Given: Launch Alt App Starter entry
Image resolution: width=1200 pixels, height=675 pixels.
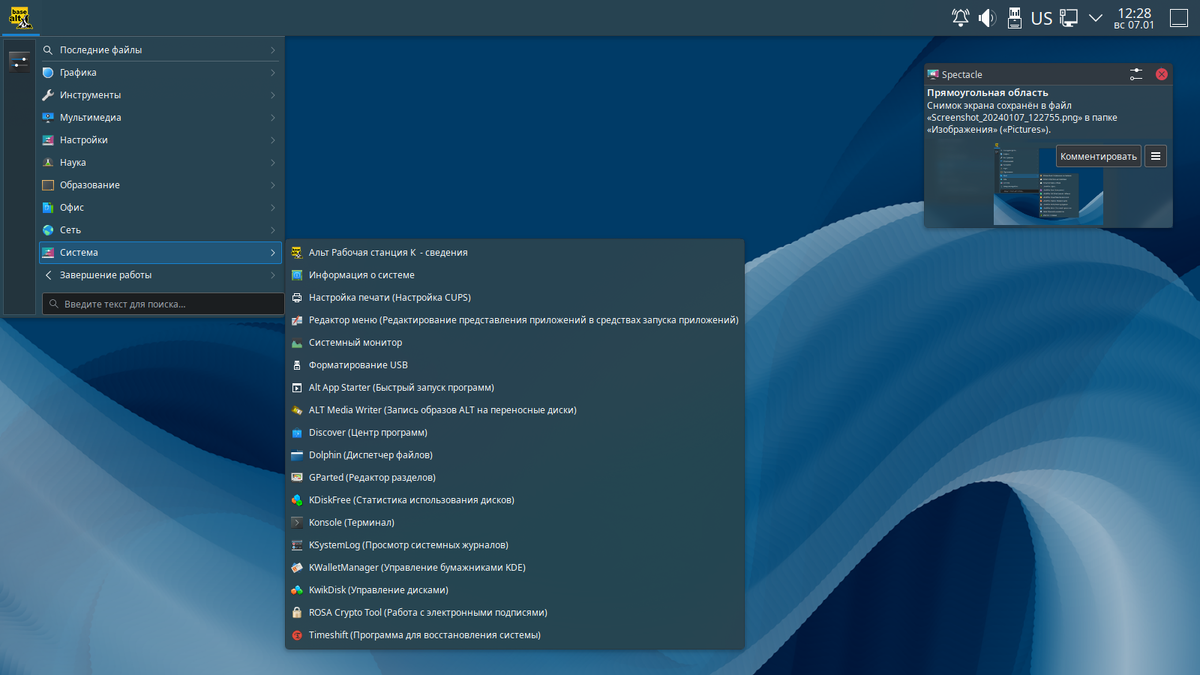Looking at the screenshot, I should pos(515,388).
